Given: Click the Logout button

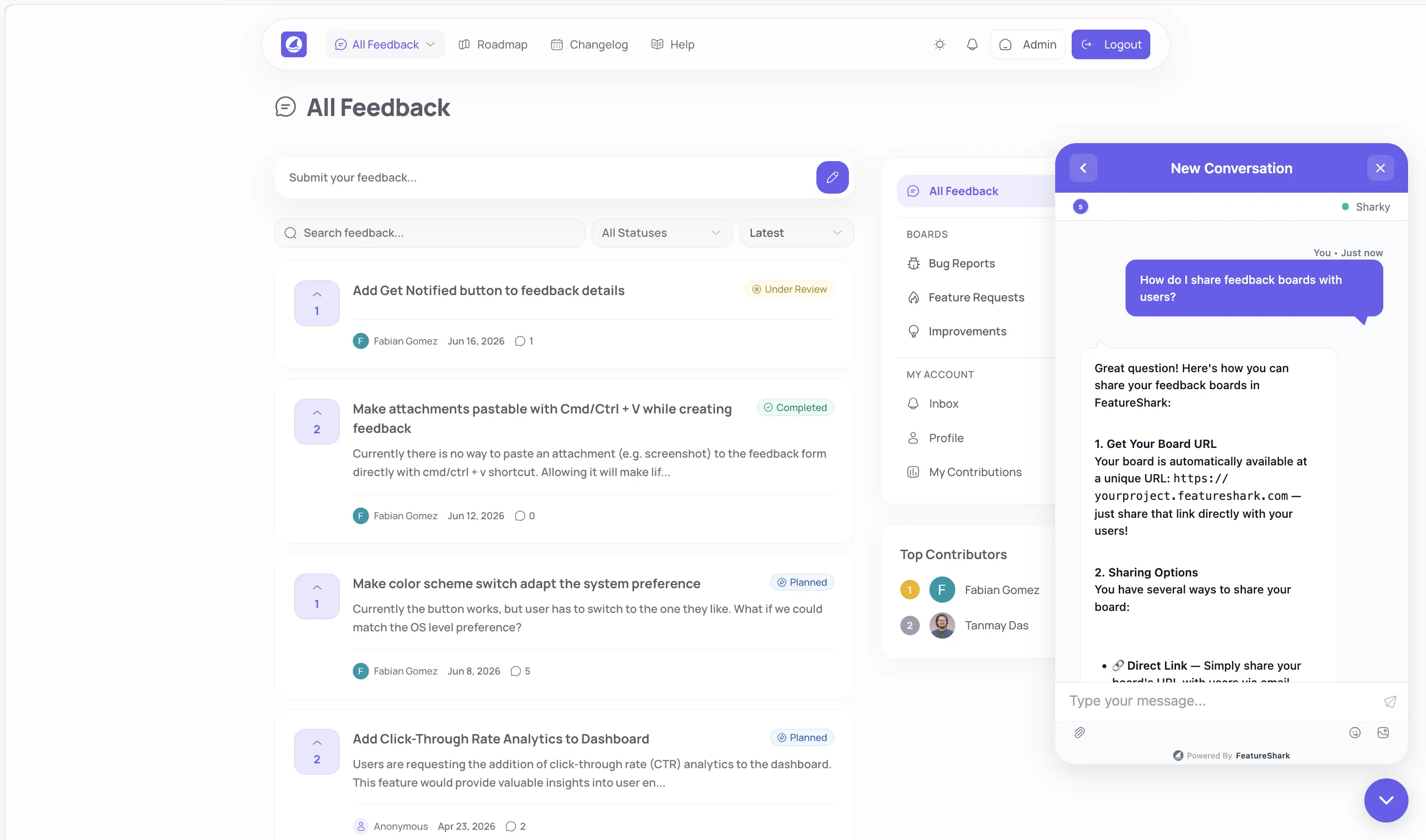Looking at the screenshot, I should [x=1111, y=44].
